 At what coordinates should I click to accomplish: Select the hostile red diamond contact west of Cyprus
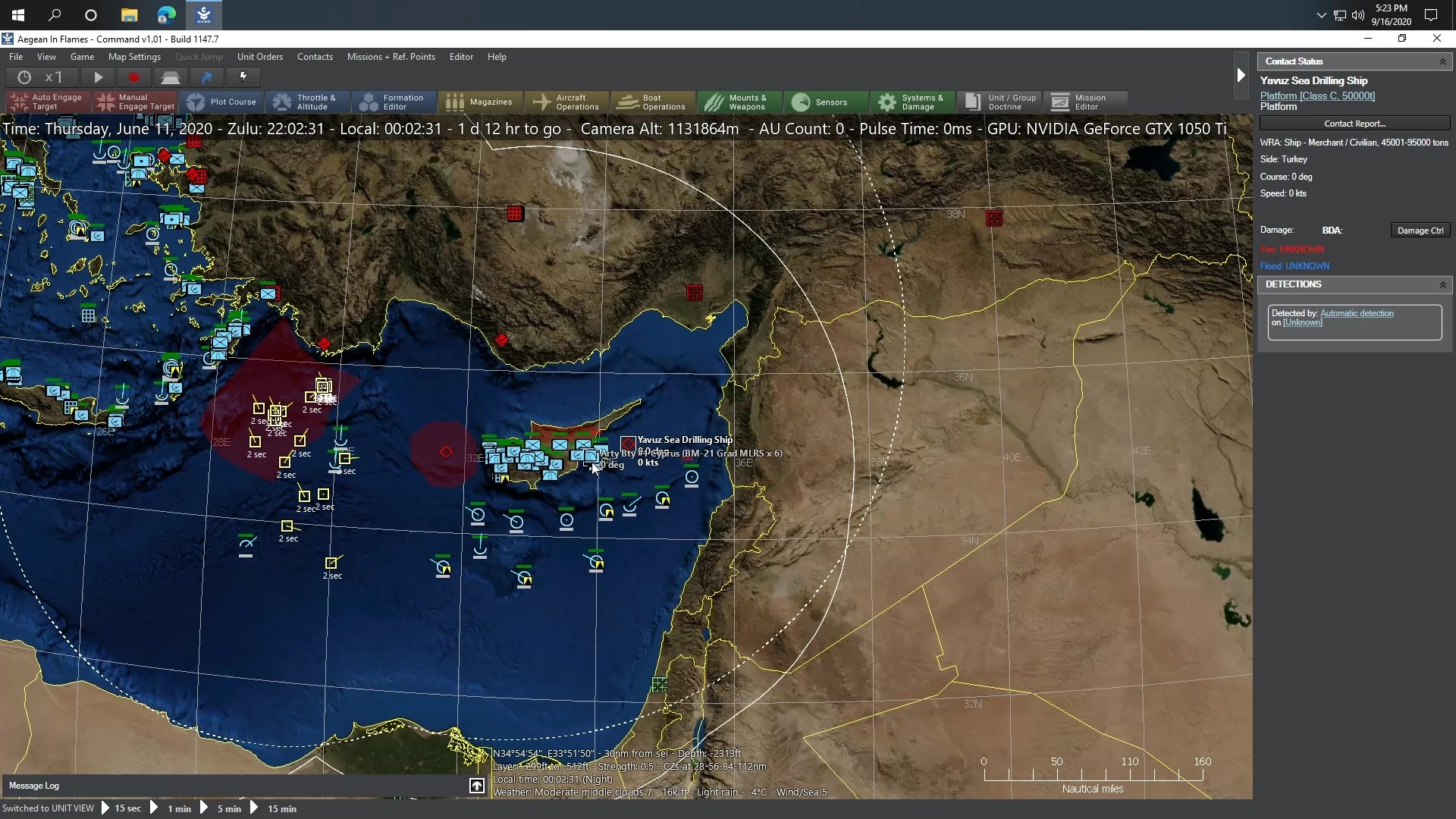point(446,452)
